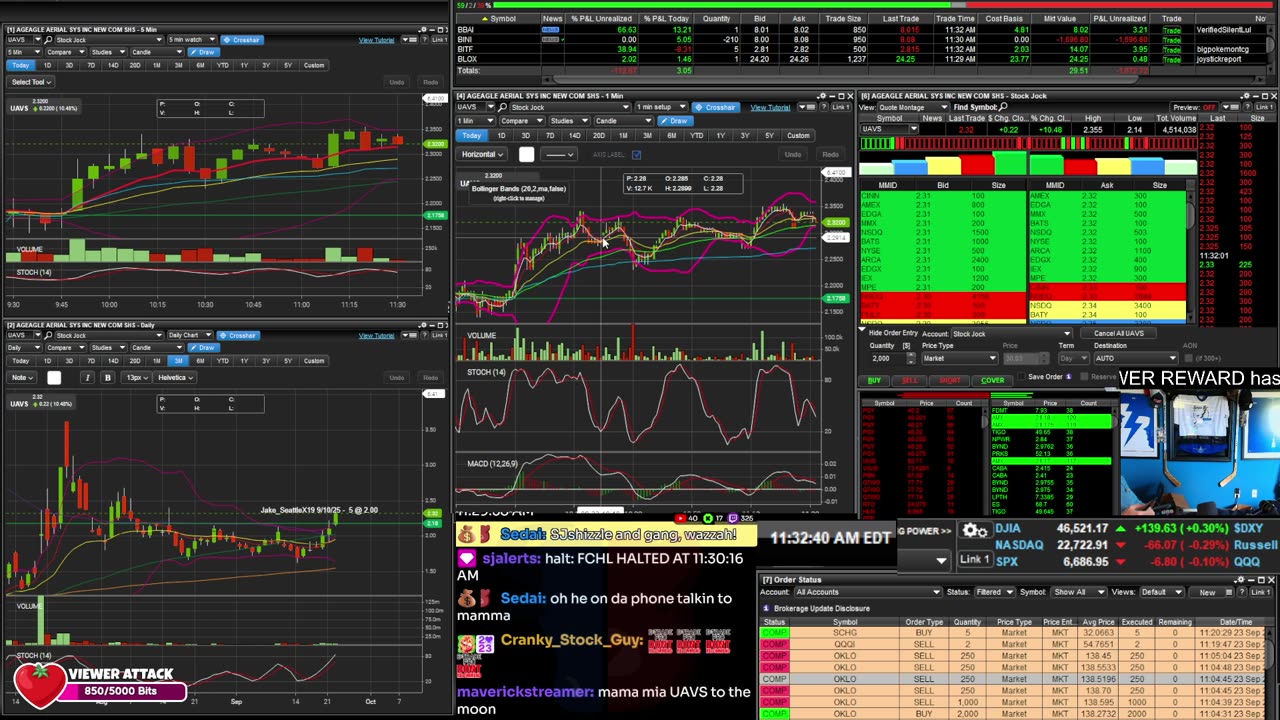Click the Link 1 button near market indices
The height and width of the screenshot is (720, 1280).
[x=974, y=559]
